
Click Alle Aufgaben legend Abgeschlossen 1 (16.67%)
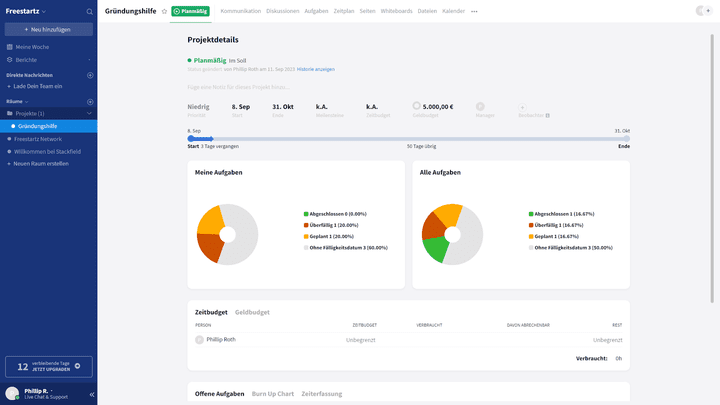561,214
